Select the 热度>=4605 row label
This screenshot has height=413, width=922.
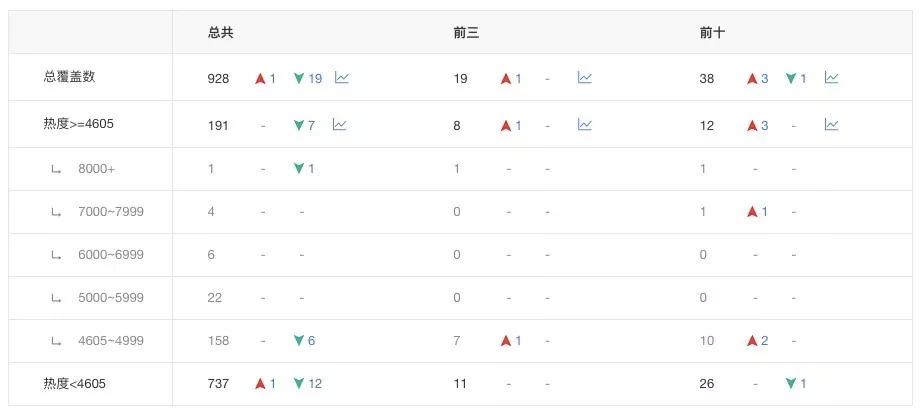click(75, 125)
